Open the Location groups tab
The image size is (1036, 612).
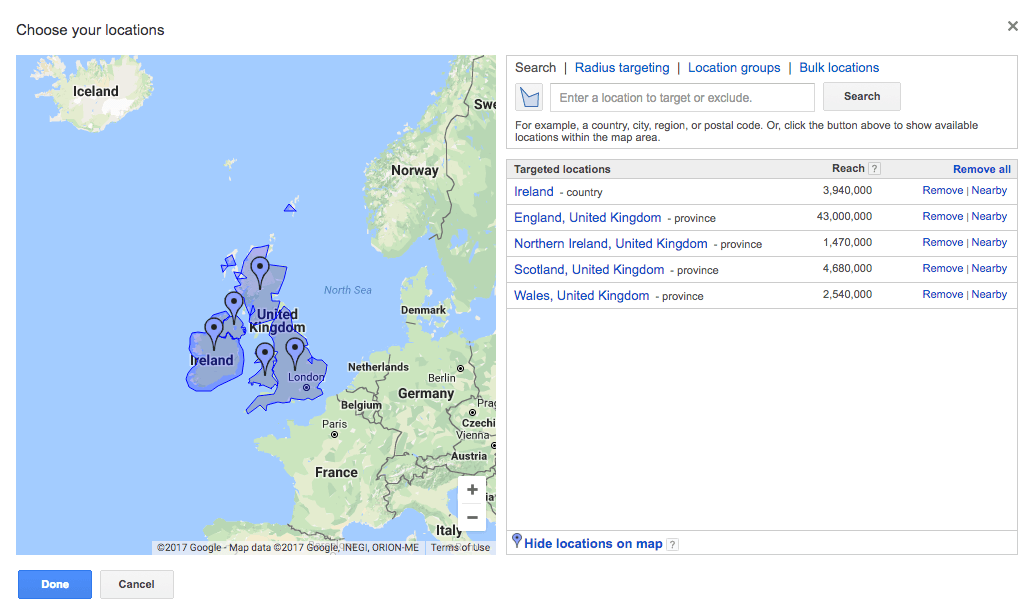pyautogui.click(x=734, y=68)
